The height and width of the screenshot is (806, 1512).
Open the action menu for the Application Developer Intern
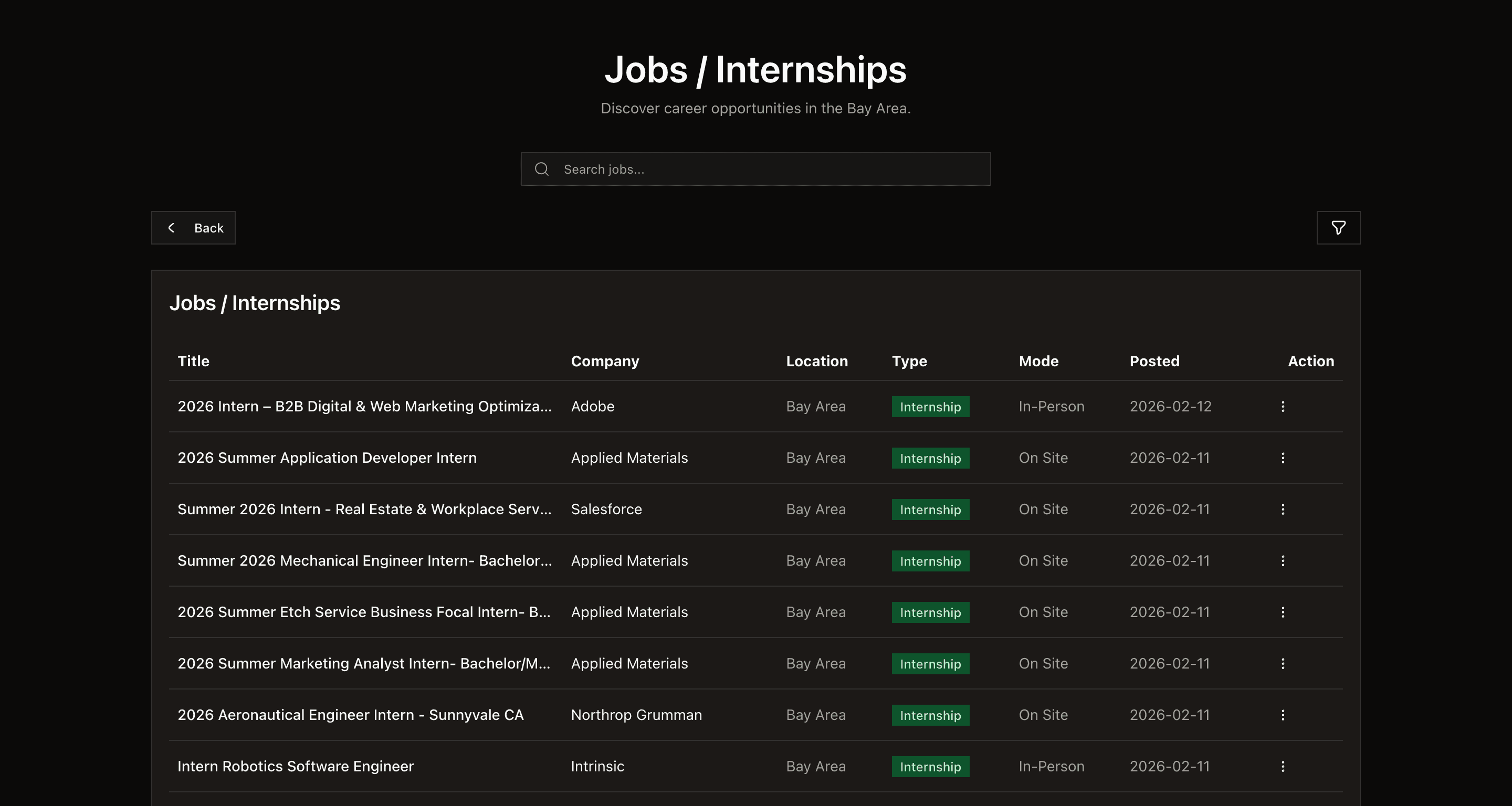pos(1283,458)
